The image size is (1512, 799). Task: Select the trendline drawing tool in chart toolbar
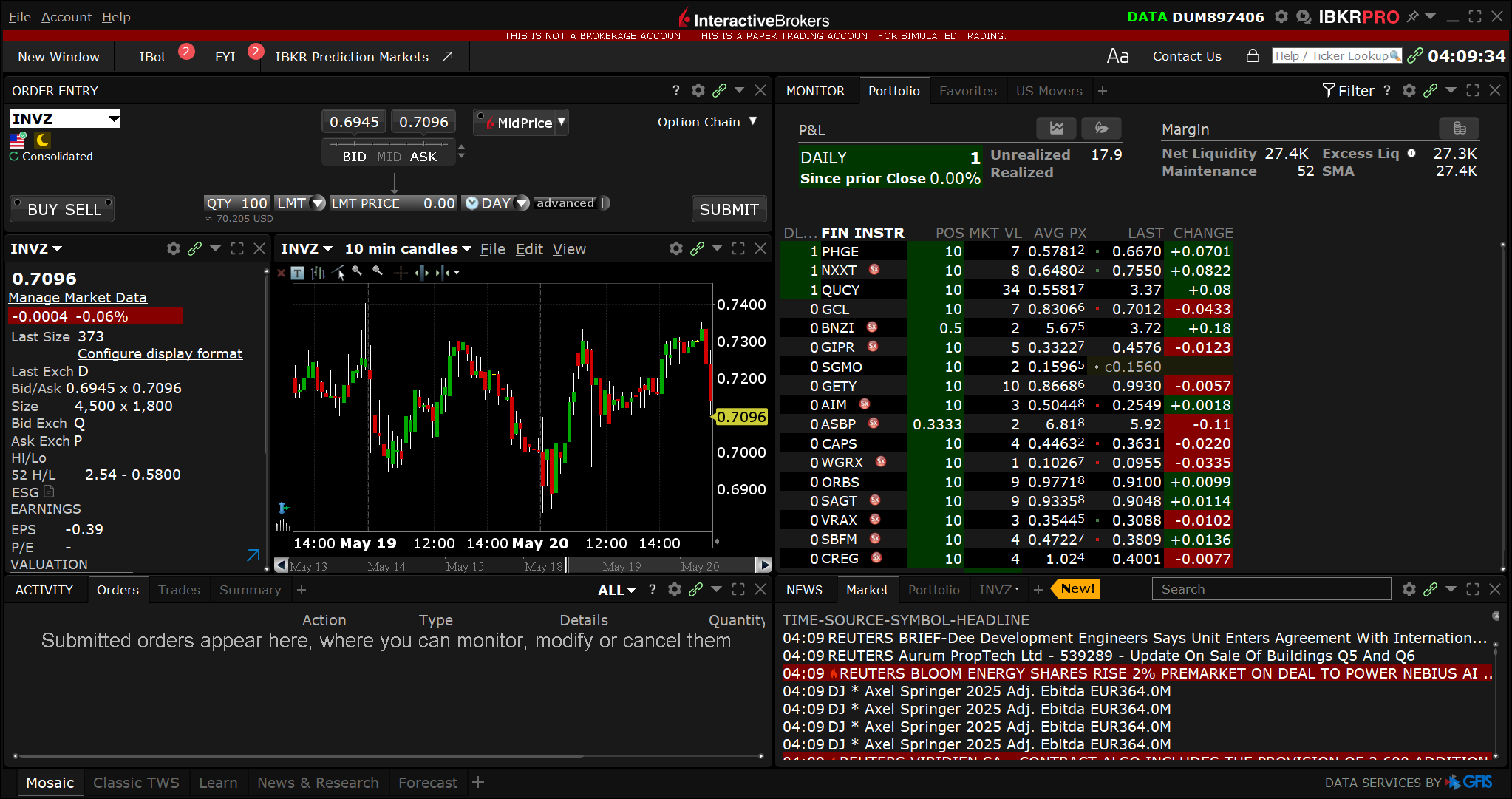338,273
